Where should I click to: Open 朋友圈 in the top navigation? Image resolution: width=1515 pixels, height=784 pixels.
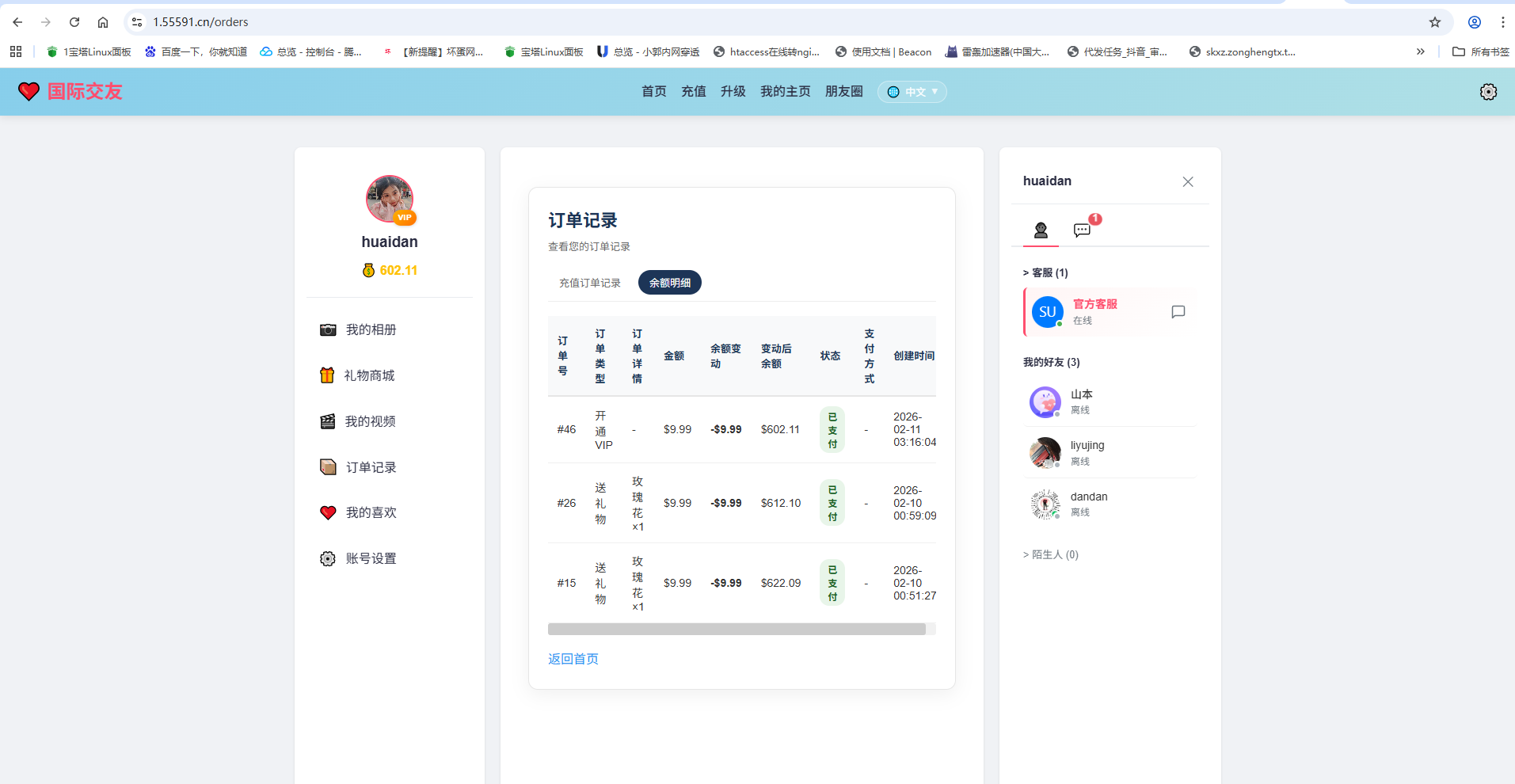843,92
